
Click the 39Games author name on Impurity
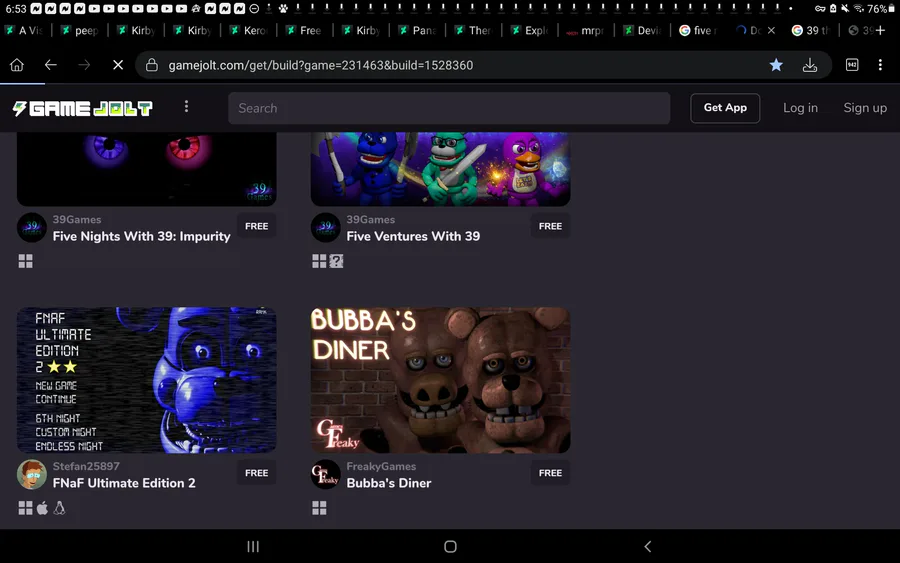click(x=77, y=220)
